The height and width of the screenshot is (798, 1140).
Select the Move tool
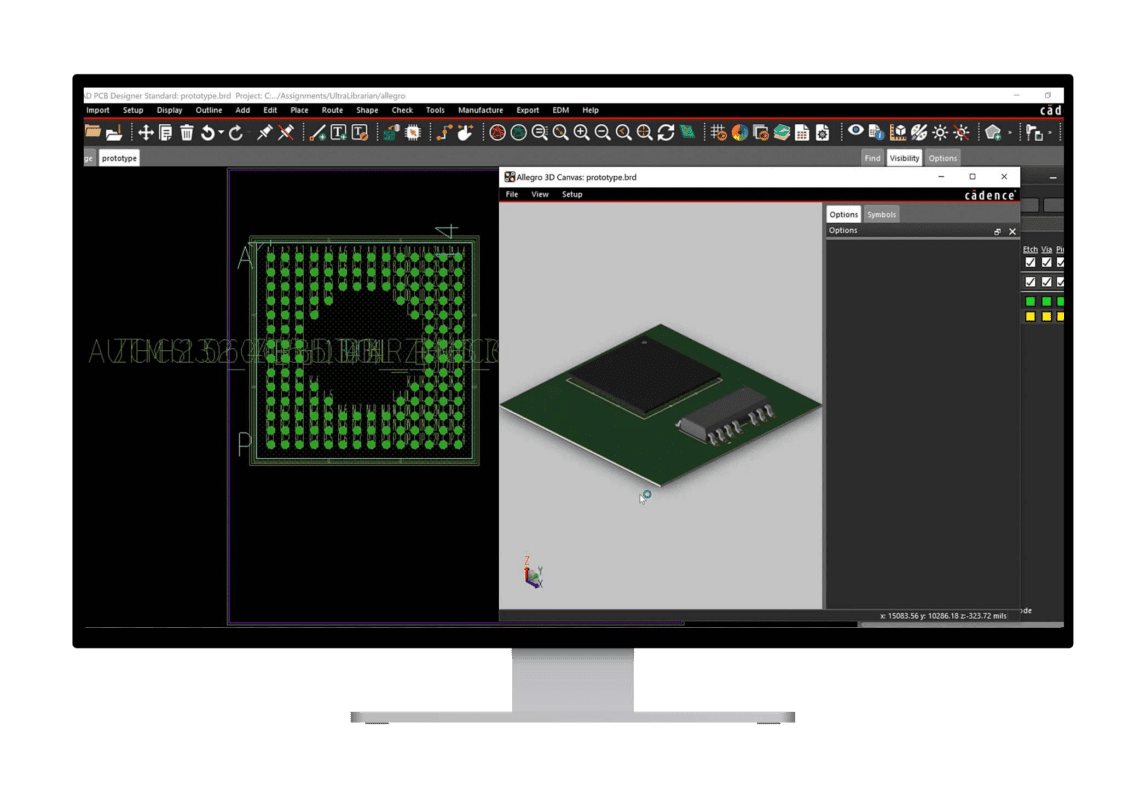tap(145, 132)
